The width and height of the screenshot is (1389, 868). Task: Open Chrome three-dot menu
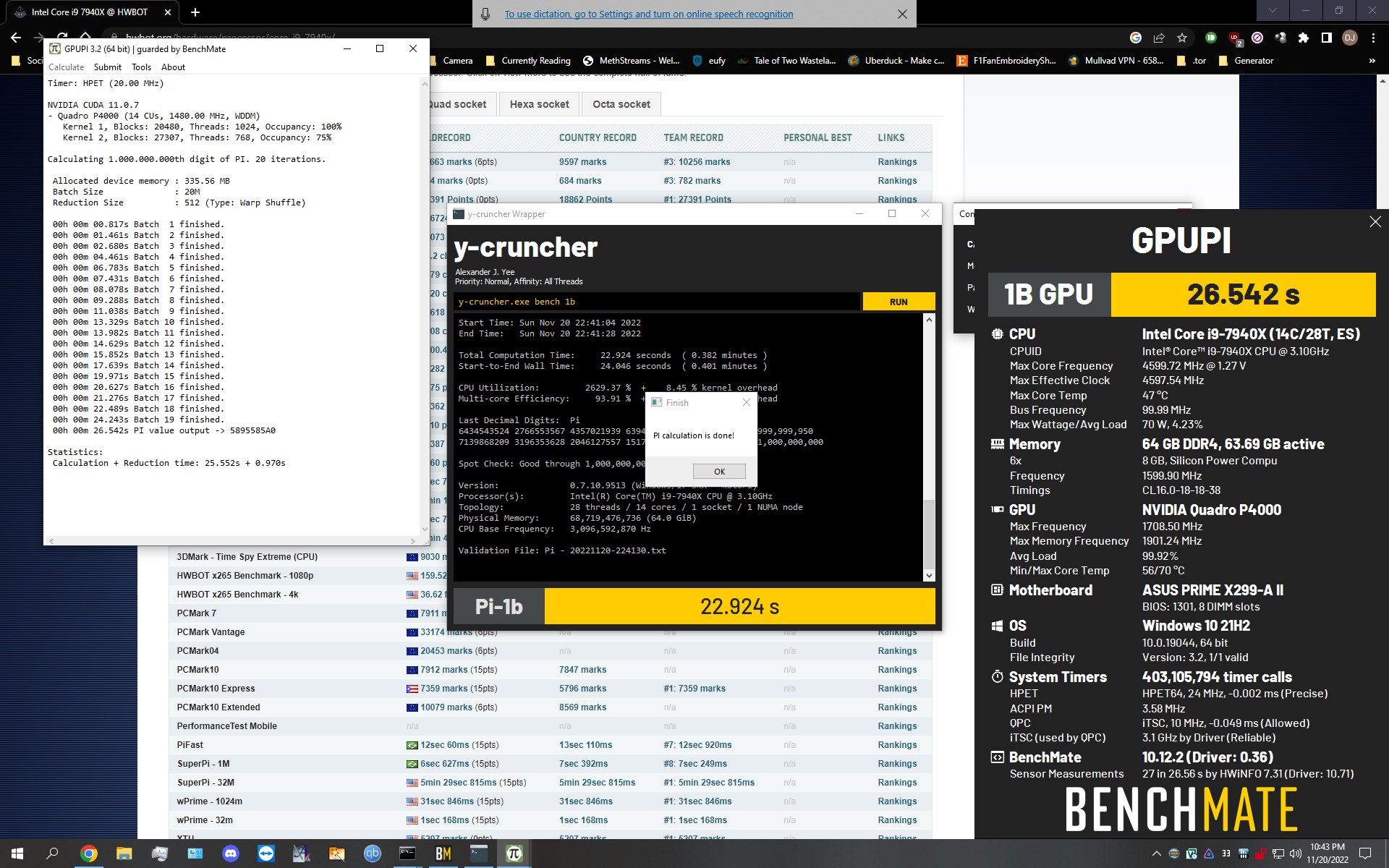[x=1373, y=38]
